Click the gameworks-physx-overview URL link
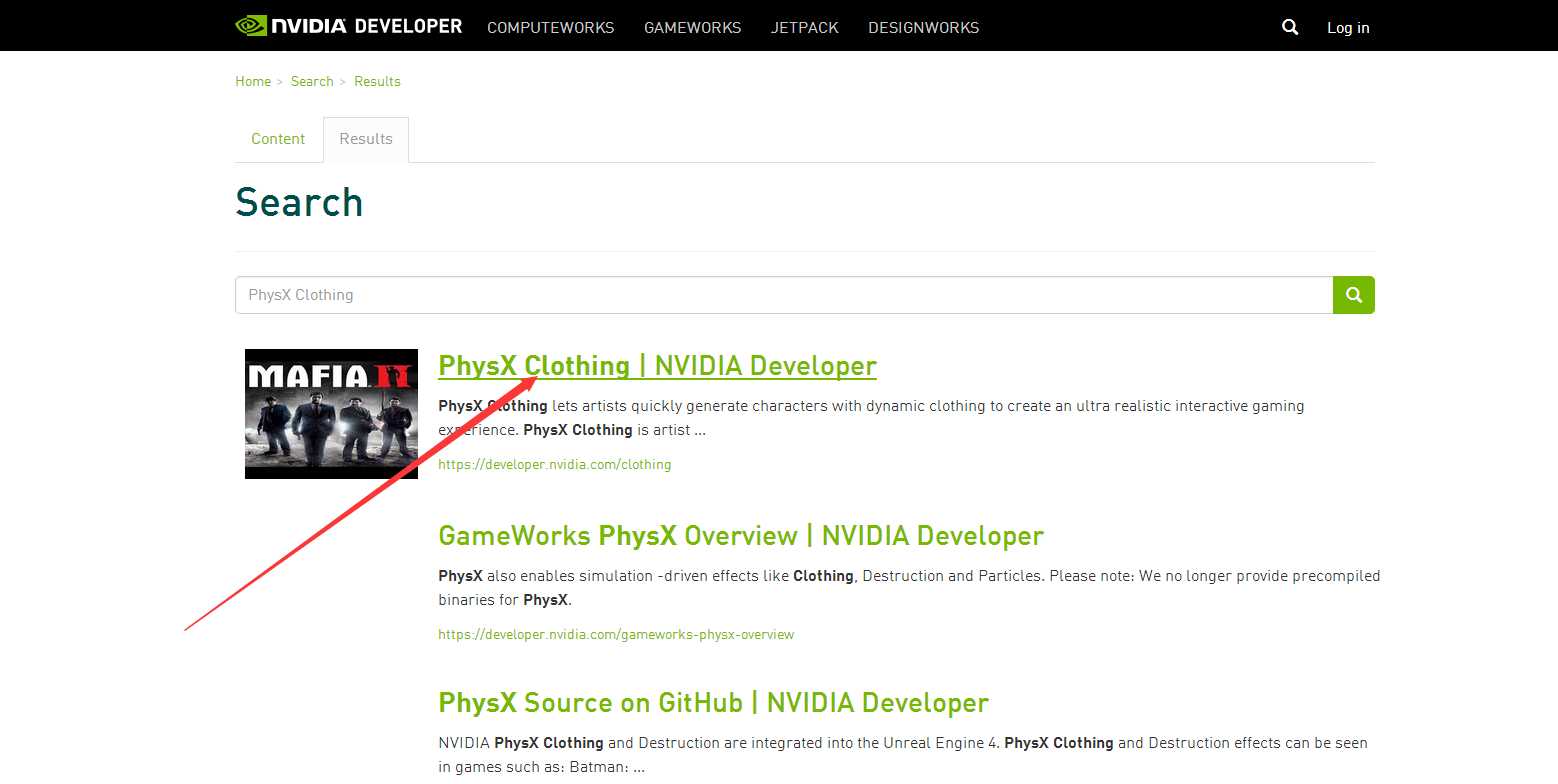This screenshot has height=784, width=1558. click(616, 634)
